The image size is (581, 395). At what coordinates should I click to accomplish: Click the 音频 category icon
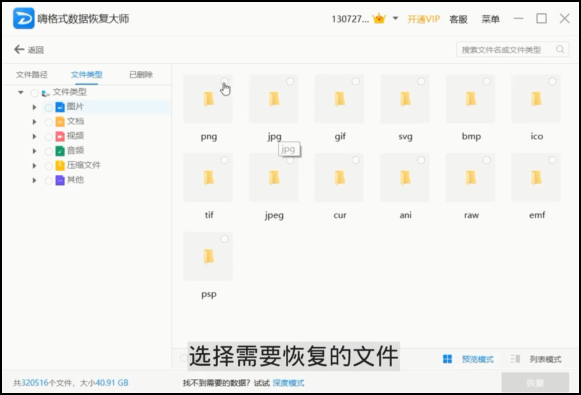60,151
